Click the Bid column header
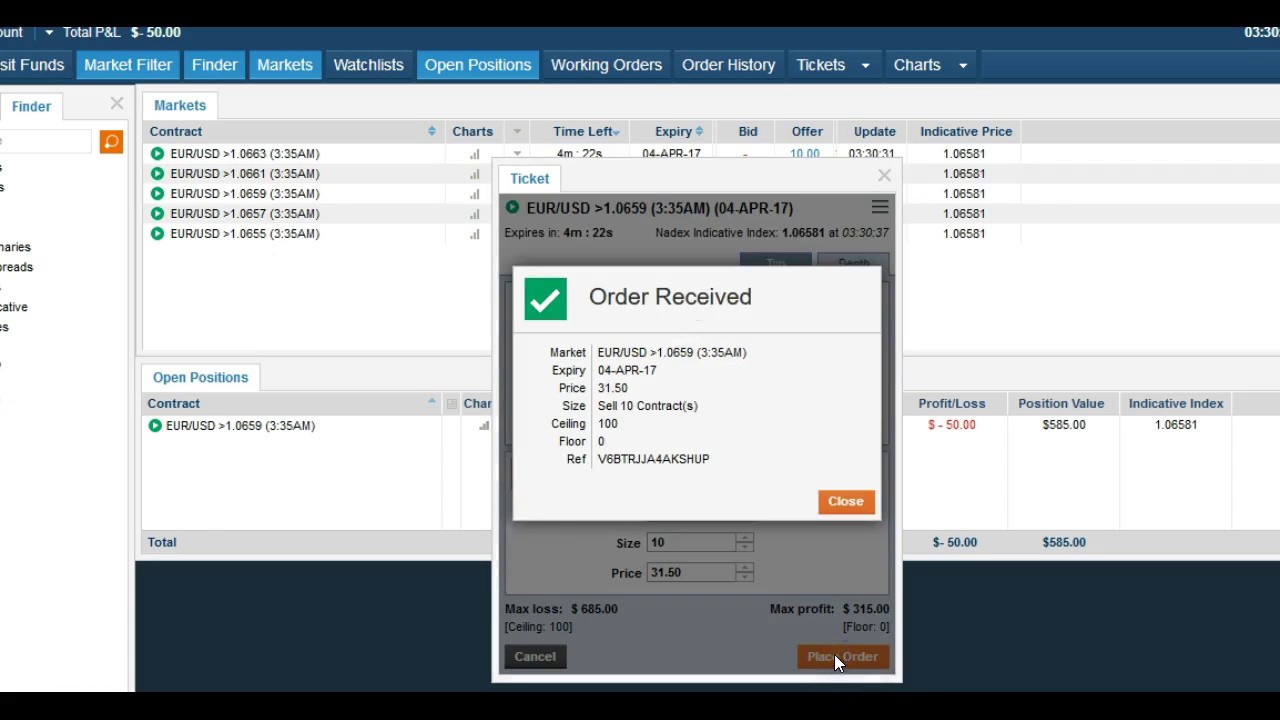 coord(748,132)
